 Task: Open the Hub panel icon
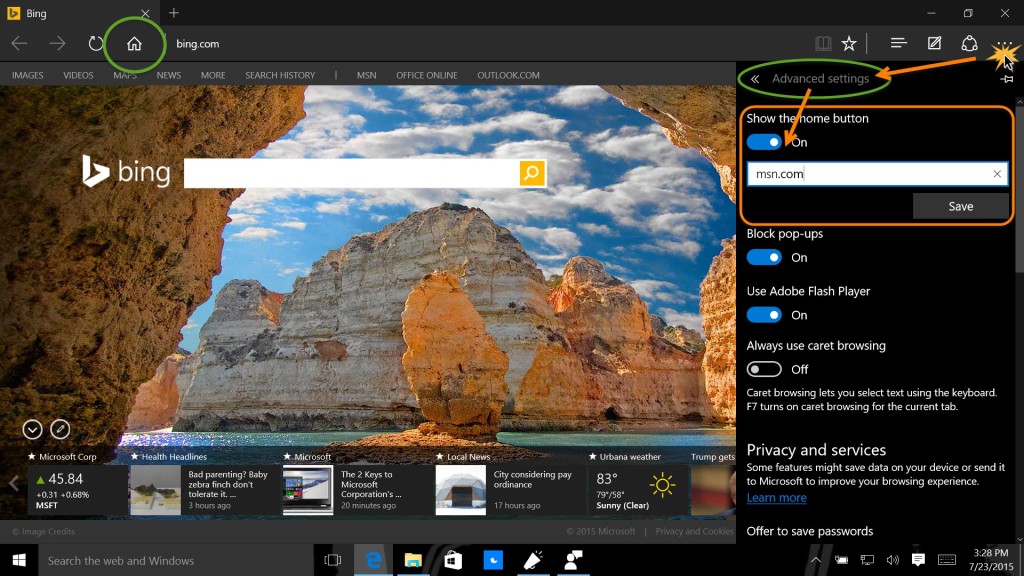(x=898, y=44)
